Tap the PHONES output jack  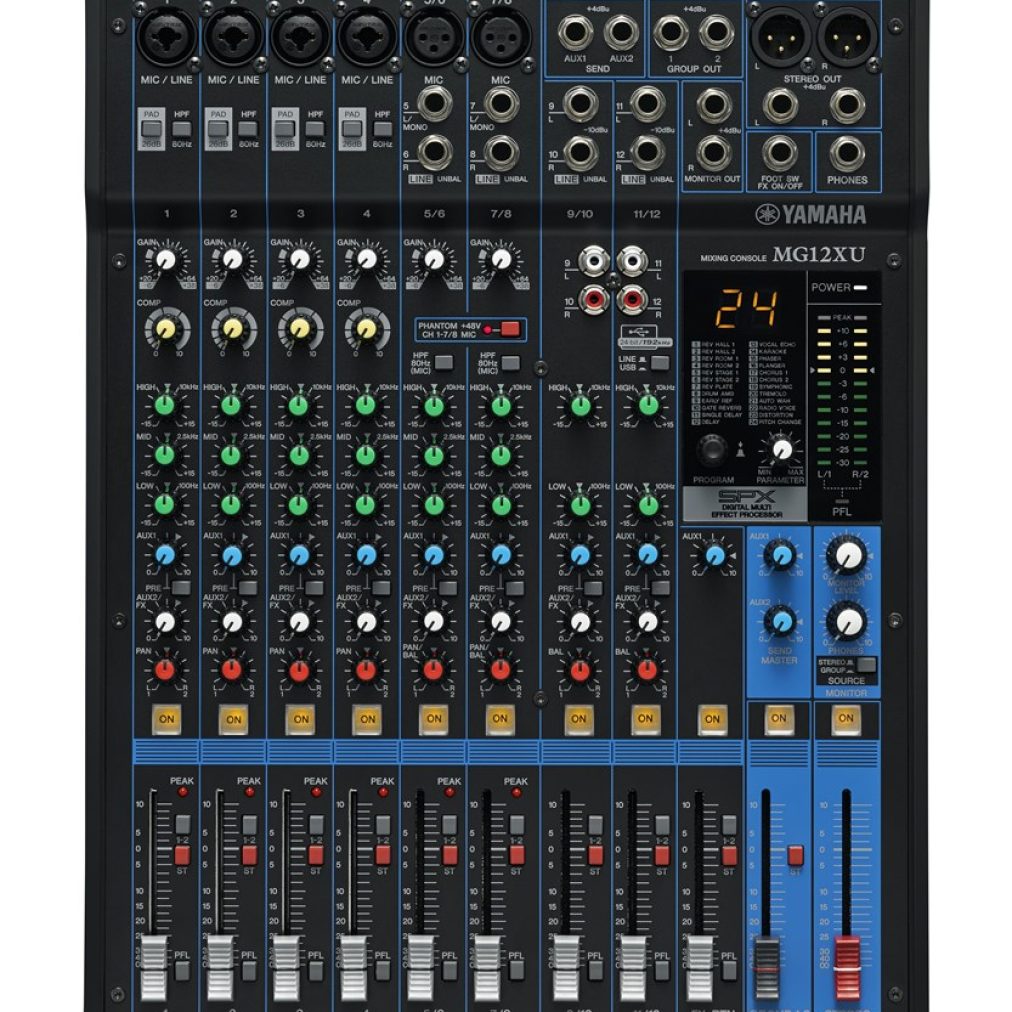point(847,154)
